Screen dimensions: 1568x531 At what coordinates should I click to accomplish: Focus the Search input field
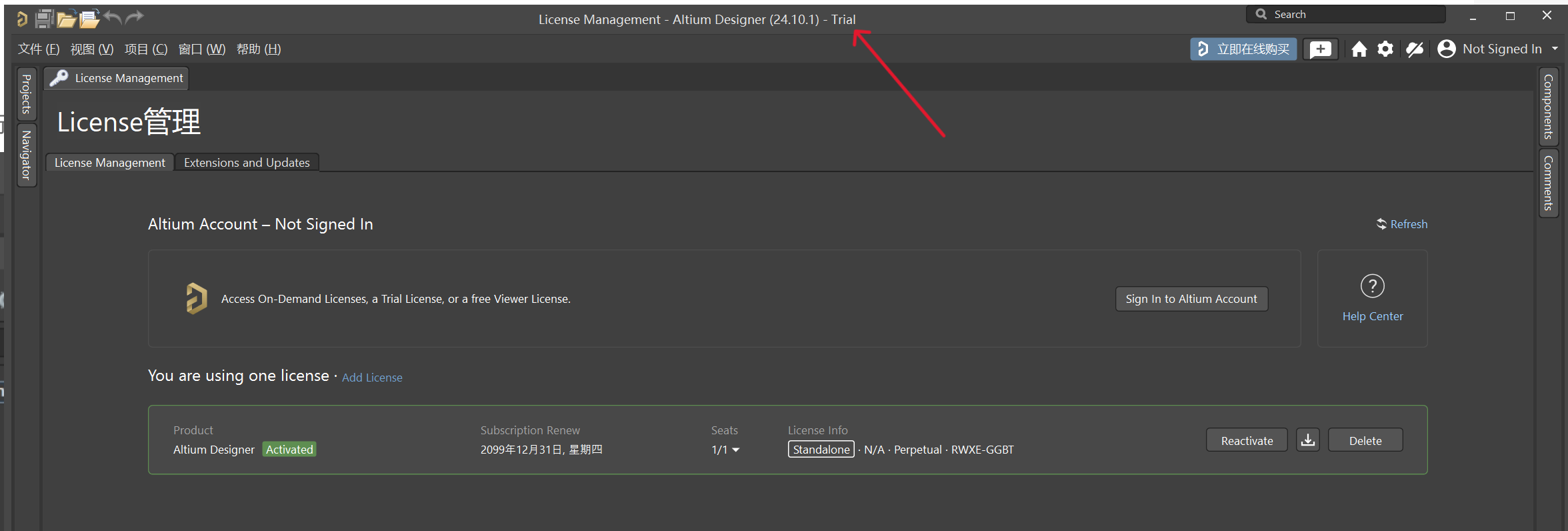point(1346,14)
